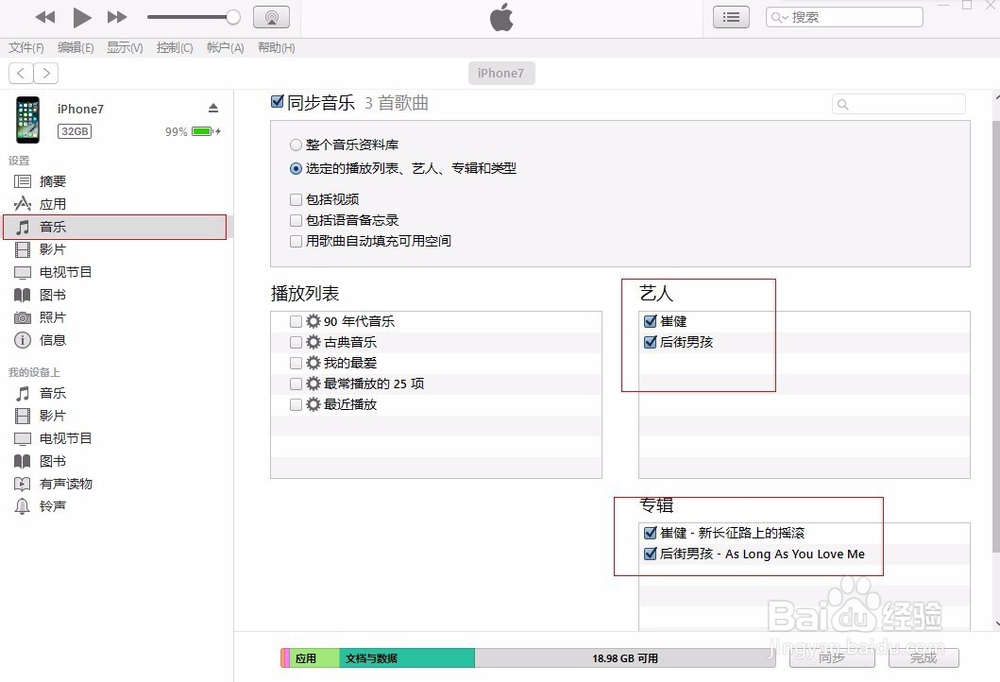Select 选定的播放列表、艺人、专辑和类型 option

[x=296, y=168]
